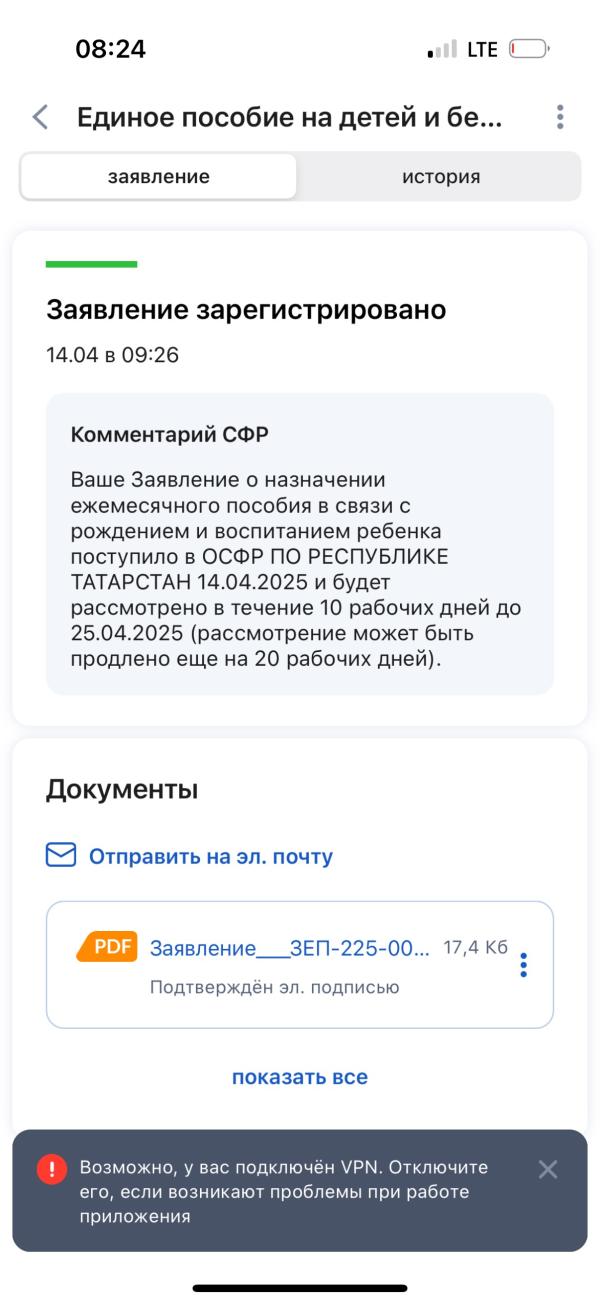Tap the battery indicator in status bar
The height and width of the screenshot is (1303, 600).
[x=529, y=49]
